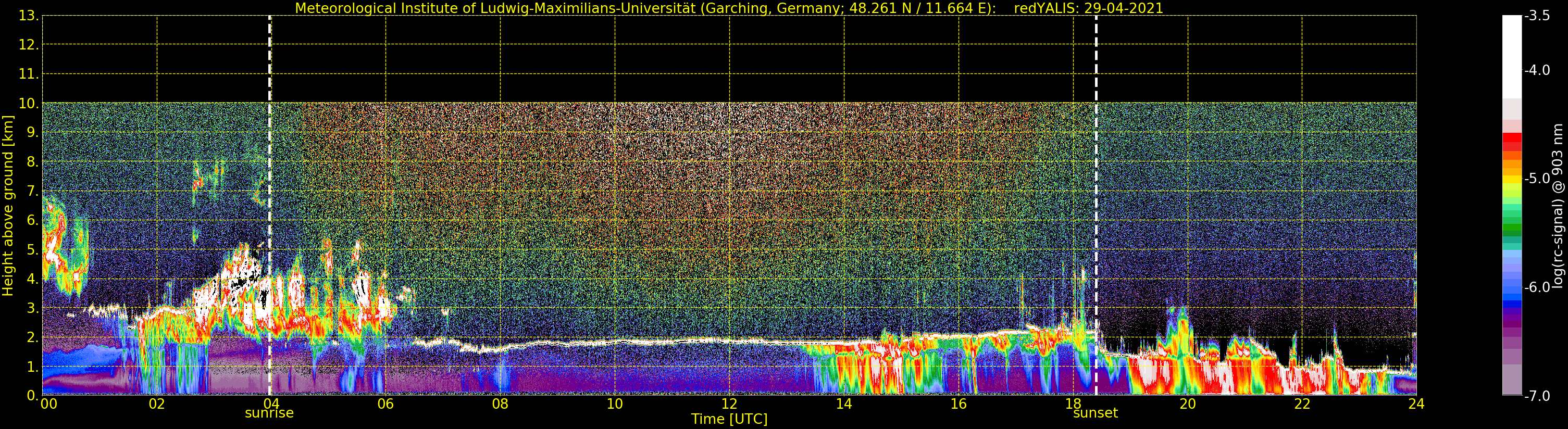Click time axis tick label 02

click(x=156, y=403)
